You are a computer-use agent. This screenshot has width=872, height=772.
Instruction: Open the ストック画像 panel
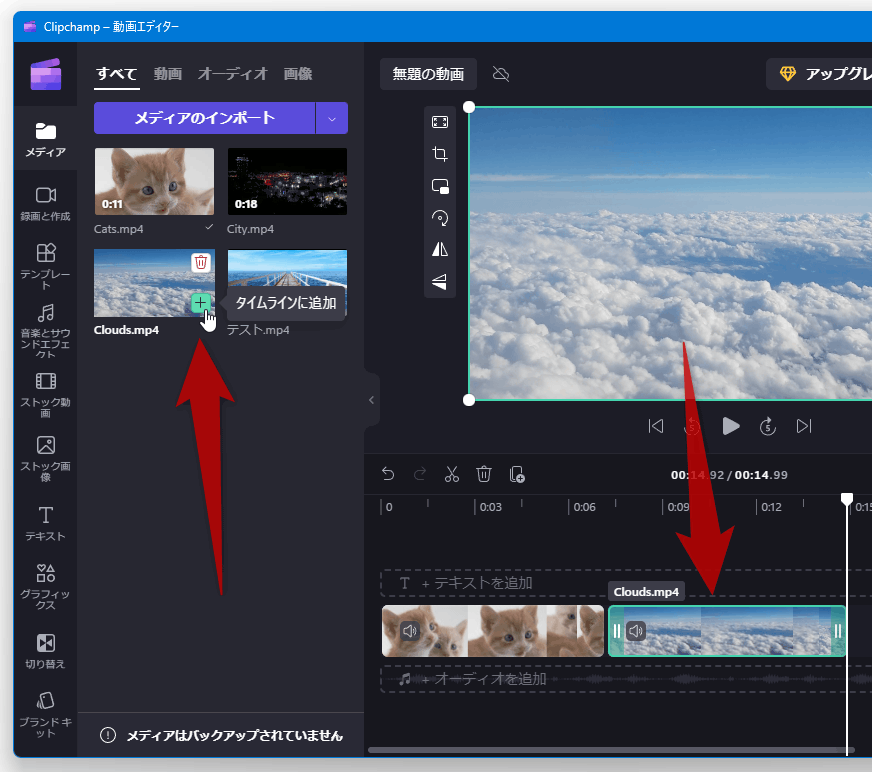click(x=46, y=458)
